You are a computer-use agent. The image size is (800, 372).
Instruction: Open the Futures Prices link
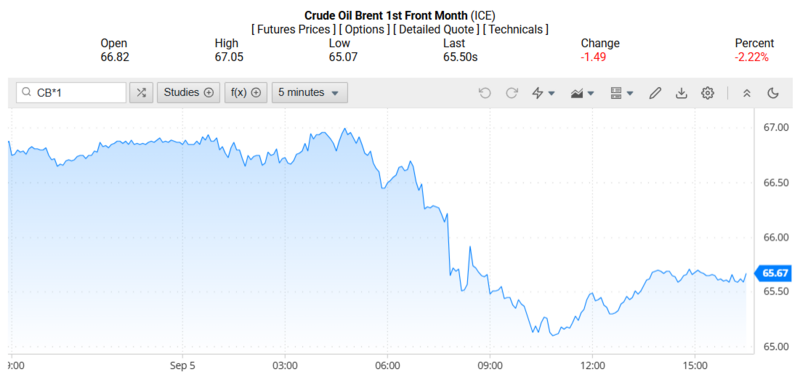[x=293, y=30]
